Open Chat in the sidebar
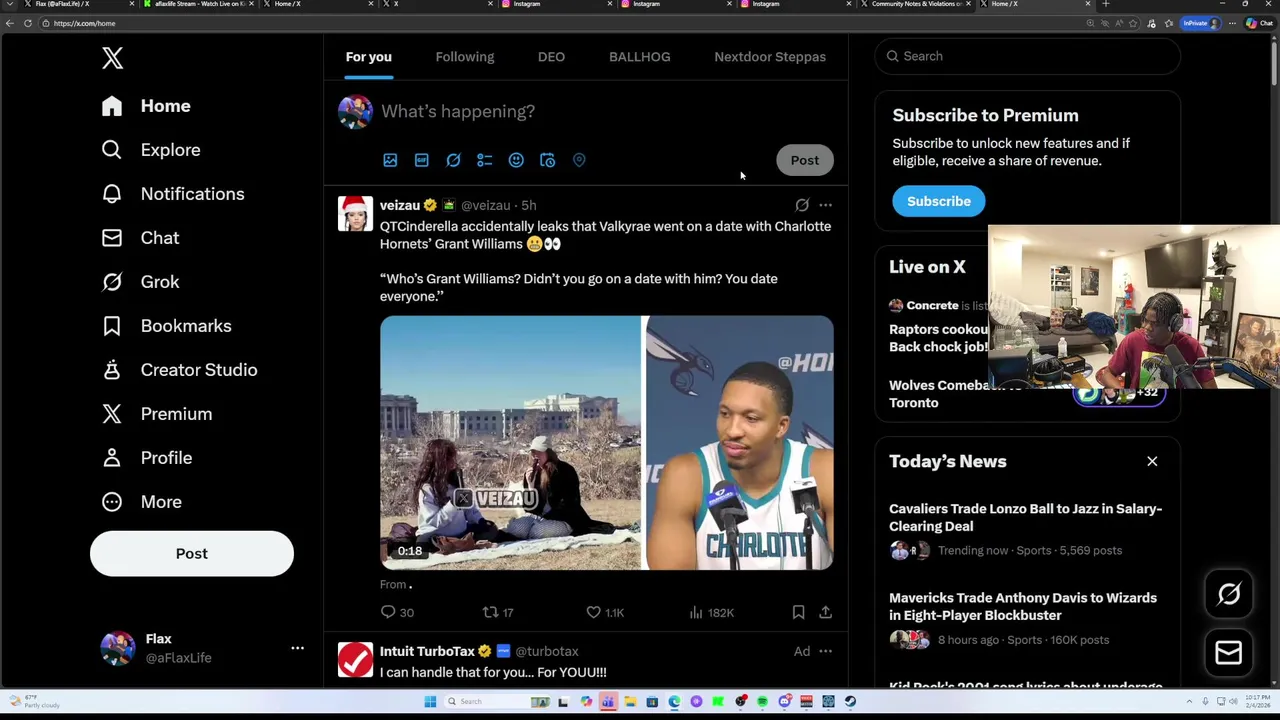 140,238
